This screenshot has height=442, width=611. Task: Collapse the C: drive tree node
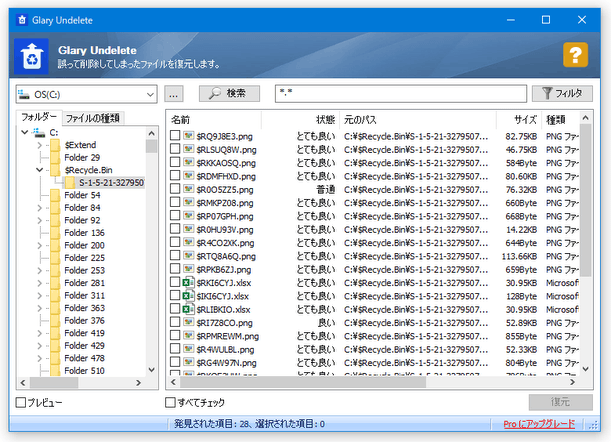tap(25, 133)
